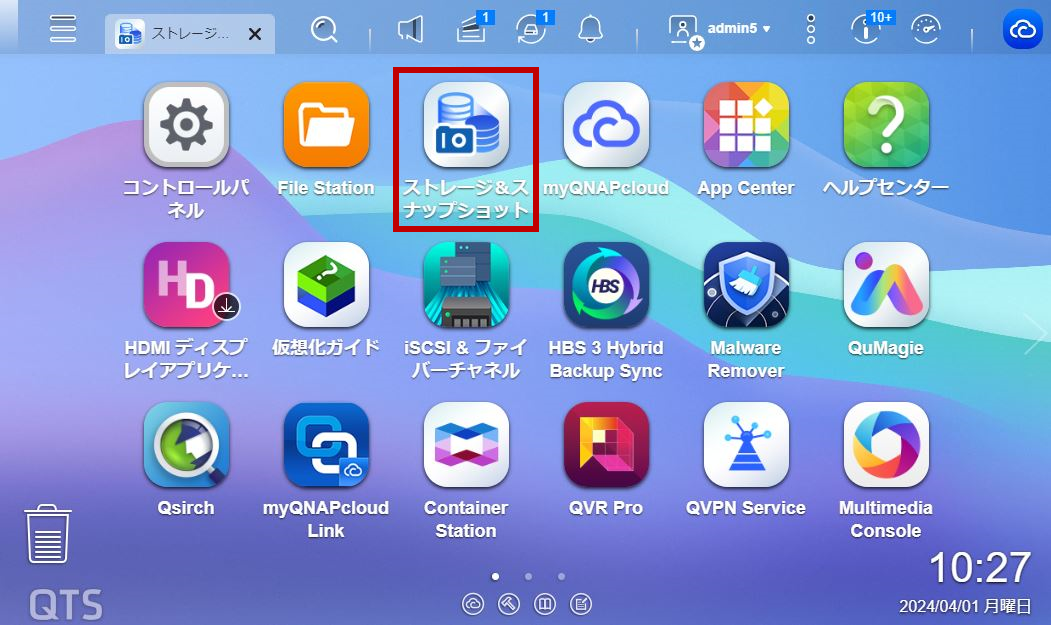
Task: Click the search magnifier in toolbar
Action: [x=323, y=29]
